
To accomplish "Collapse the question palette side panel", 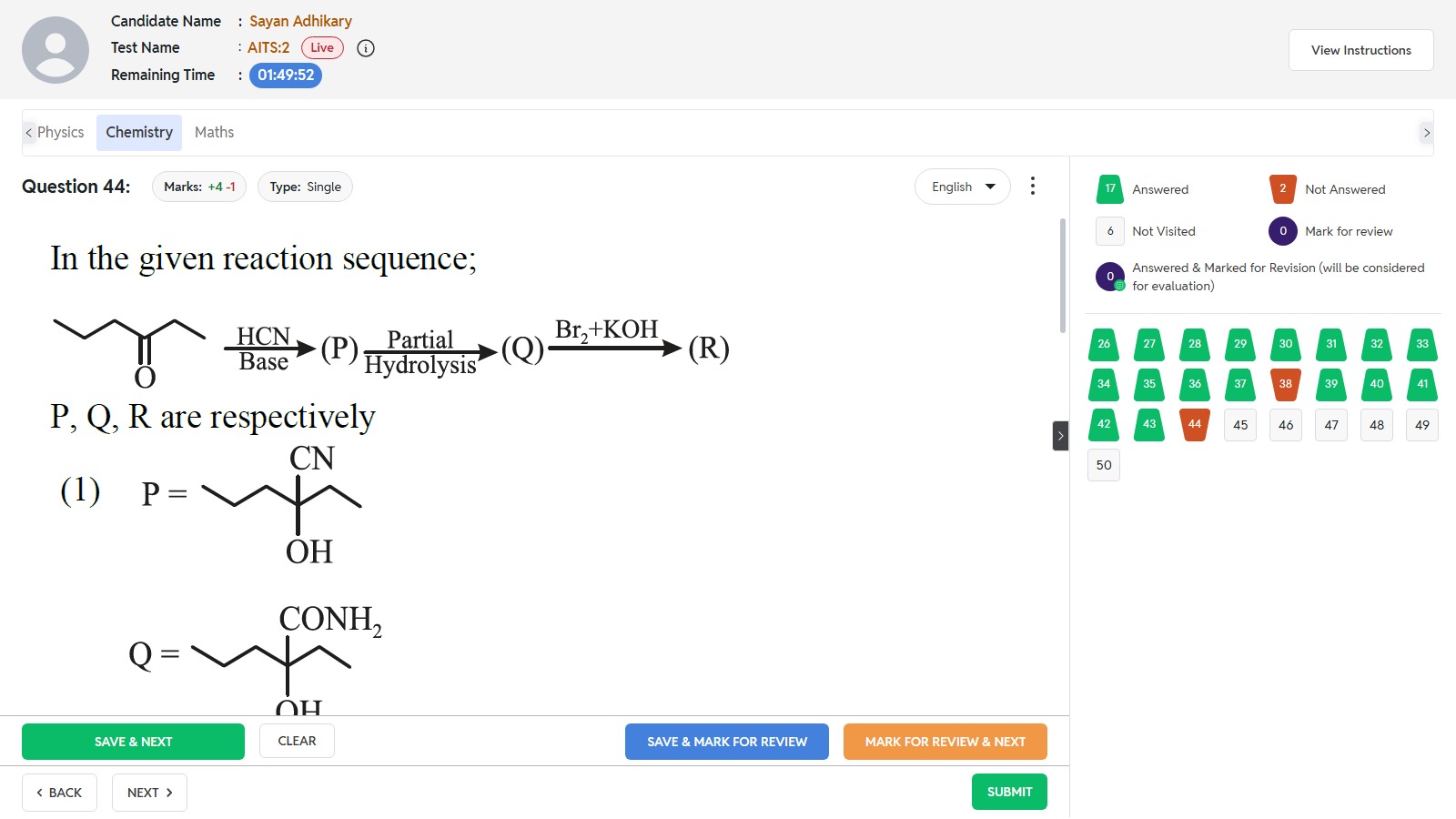I will click(1060, 436).
